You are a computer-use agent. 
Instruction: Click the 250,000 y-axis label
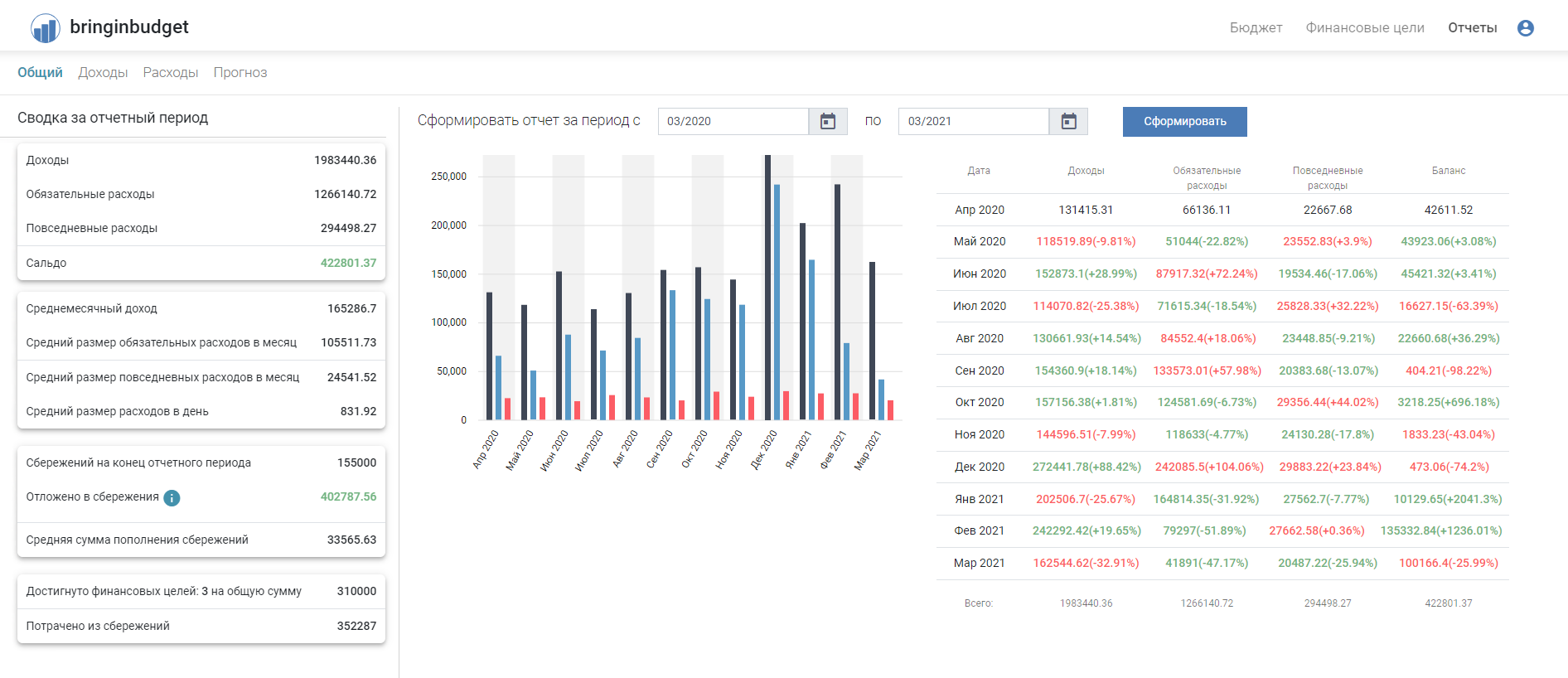pyautogui.click(x=448, y=177)
